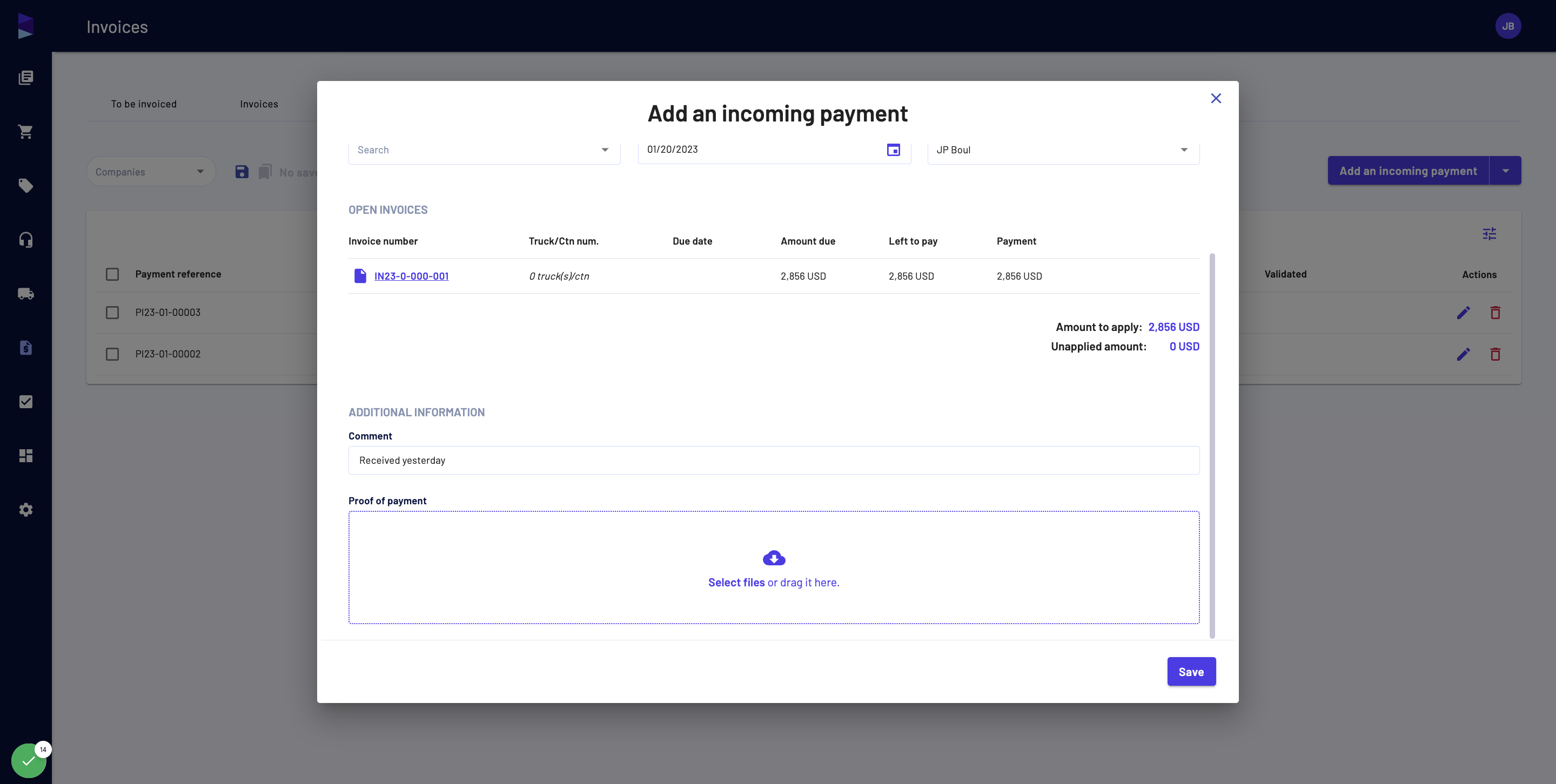Open the JB user avatar menu

click(x=1508, y=26)
